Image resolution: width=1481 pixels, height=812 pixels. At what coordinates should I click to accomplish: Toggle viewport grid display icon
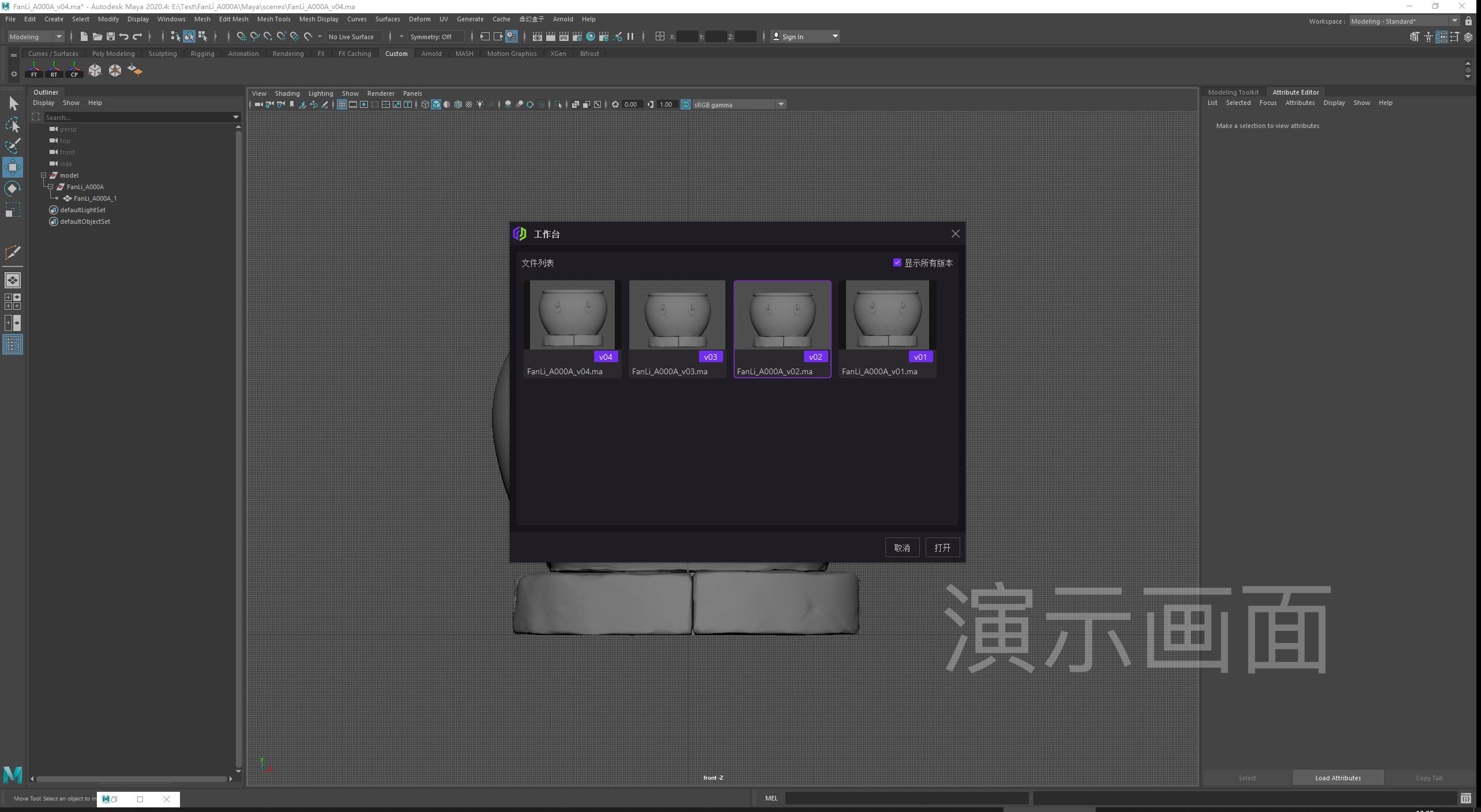tap(342, 104)
